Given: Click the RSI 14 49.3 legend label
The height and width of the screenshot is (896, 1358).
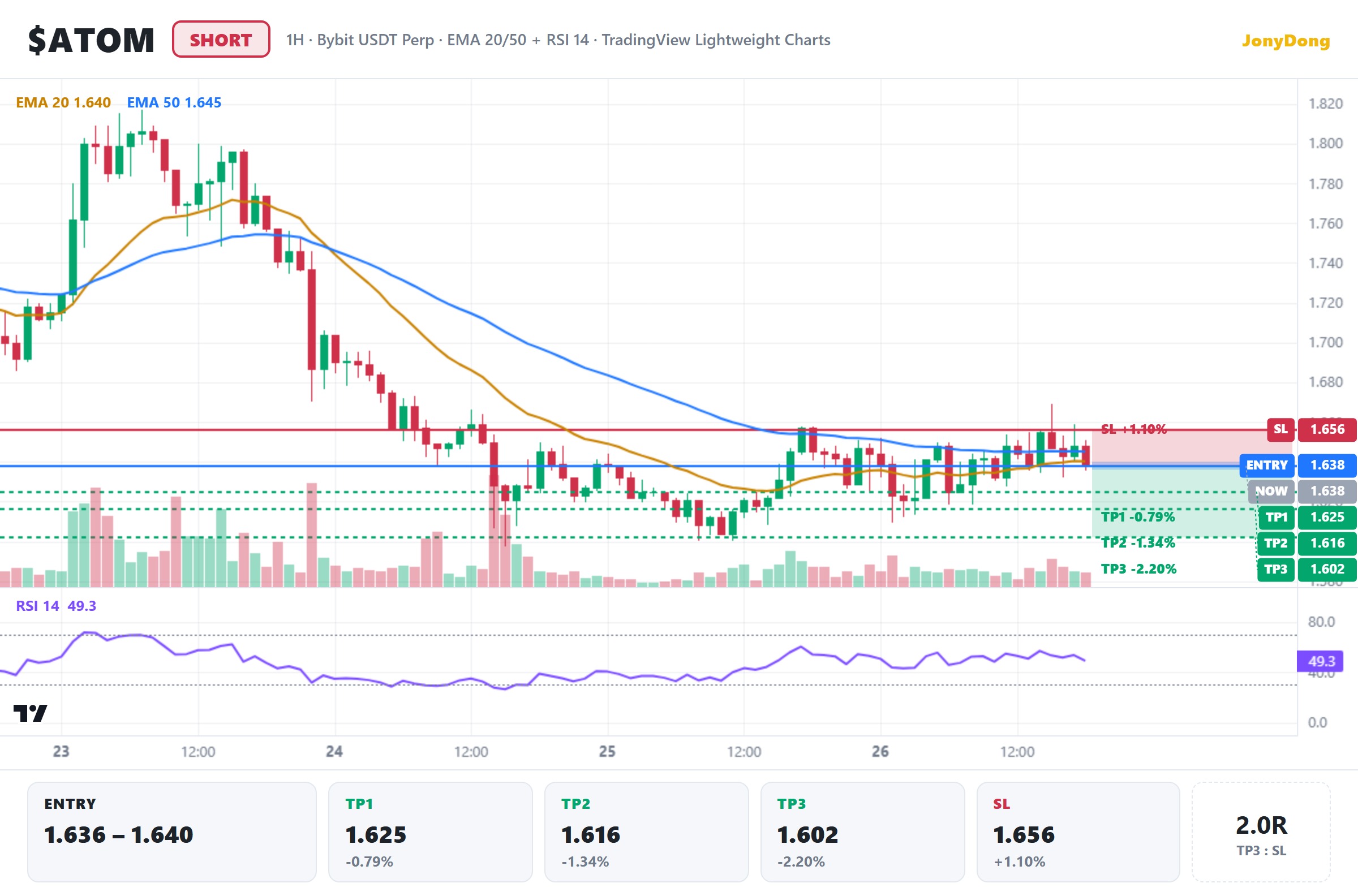Looking at the screenshot, I should tap(56, 606).
